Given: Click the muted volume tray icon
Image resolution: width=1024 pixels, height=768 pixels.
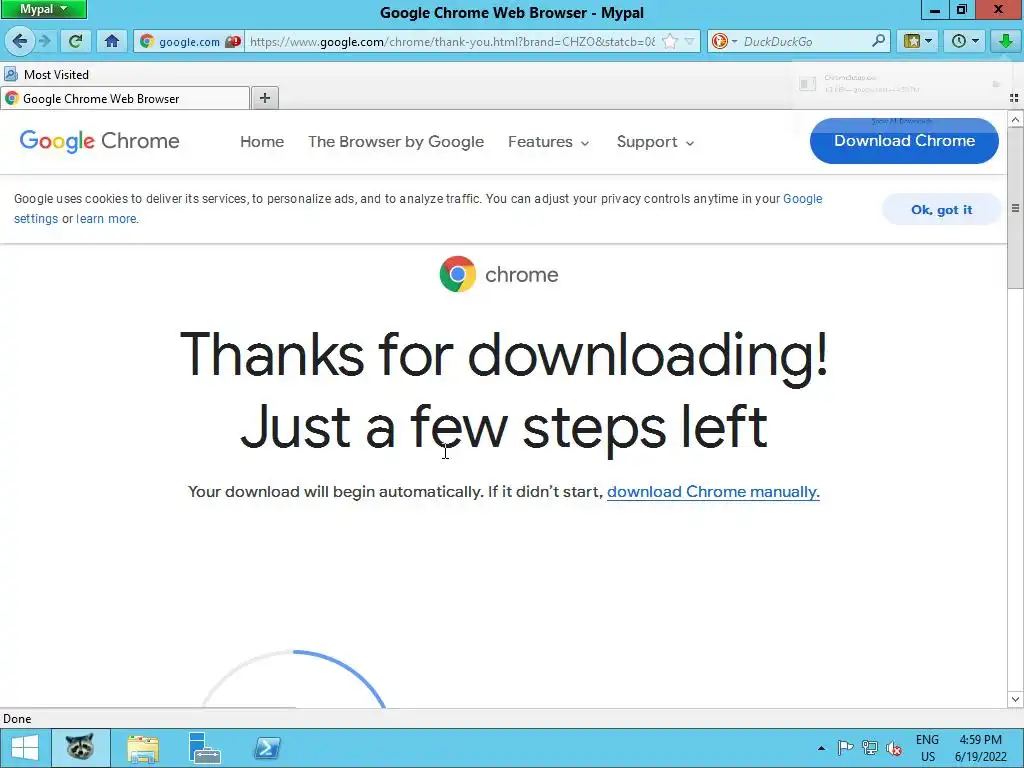Looking at the screenshot, I should 893,748.
